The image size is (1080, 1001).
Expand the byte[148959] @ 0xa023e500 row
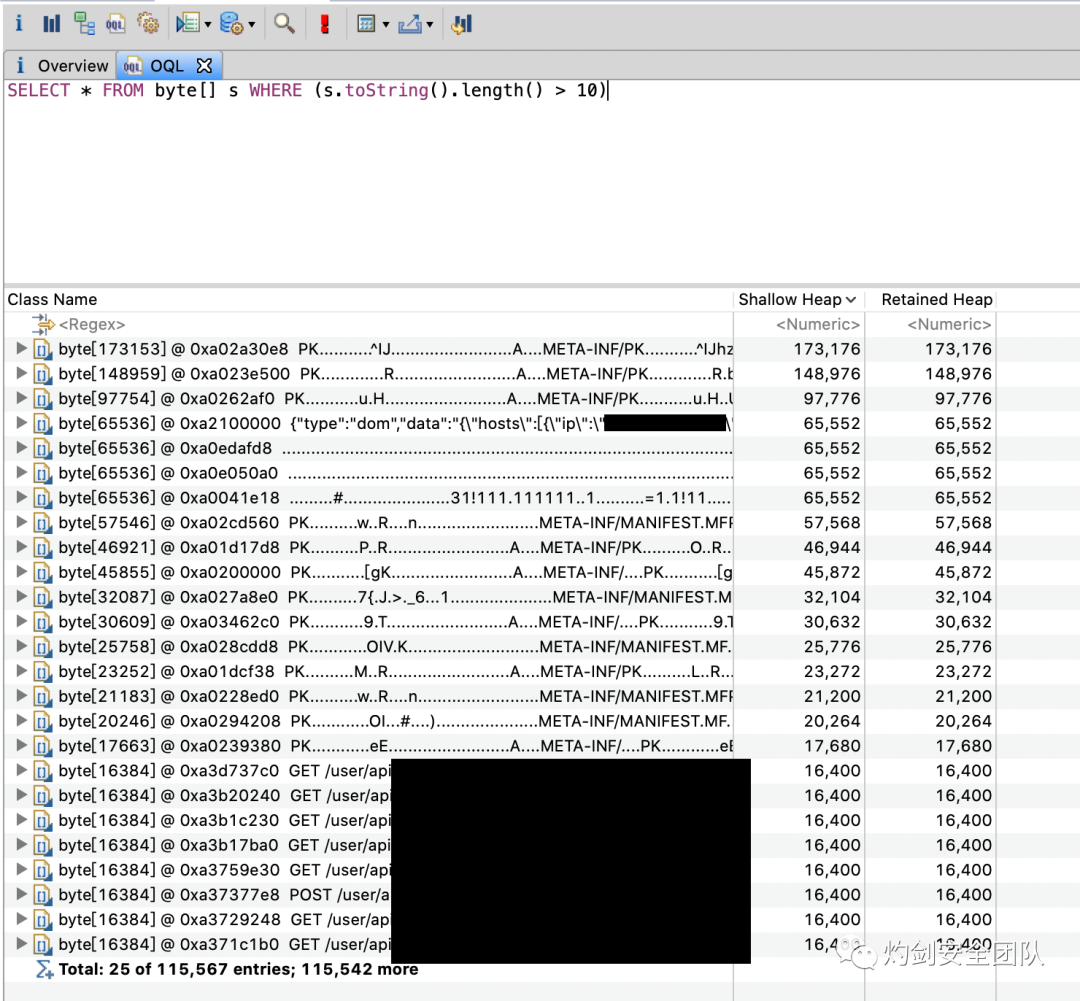21,373
